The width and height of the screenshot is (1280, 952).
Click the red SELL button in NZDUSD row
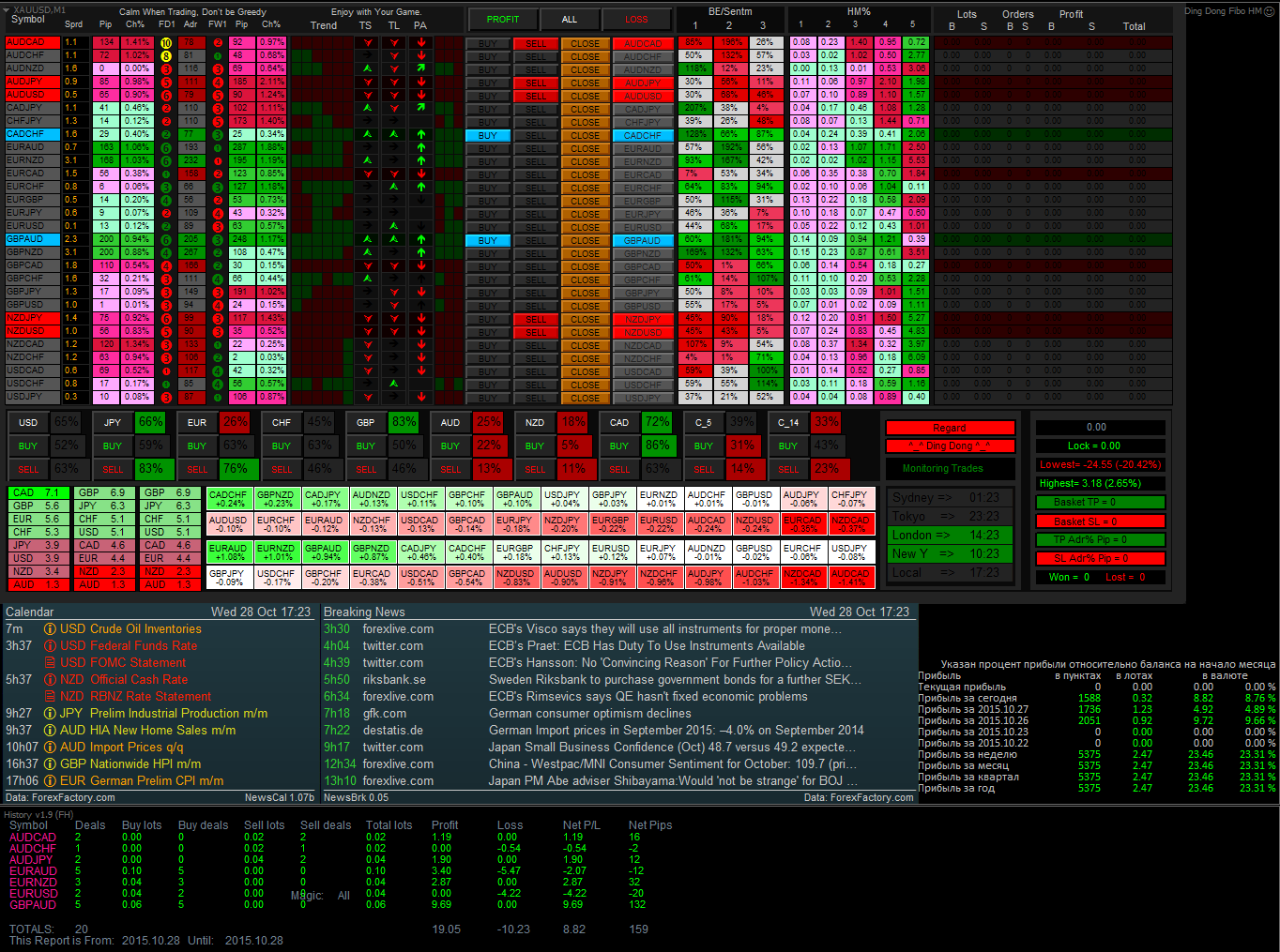pyautogui.click(x=536, y=332)
